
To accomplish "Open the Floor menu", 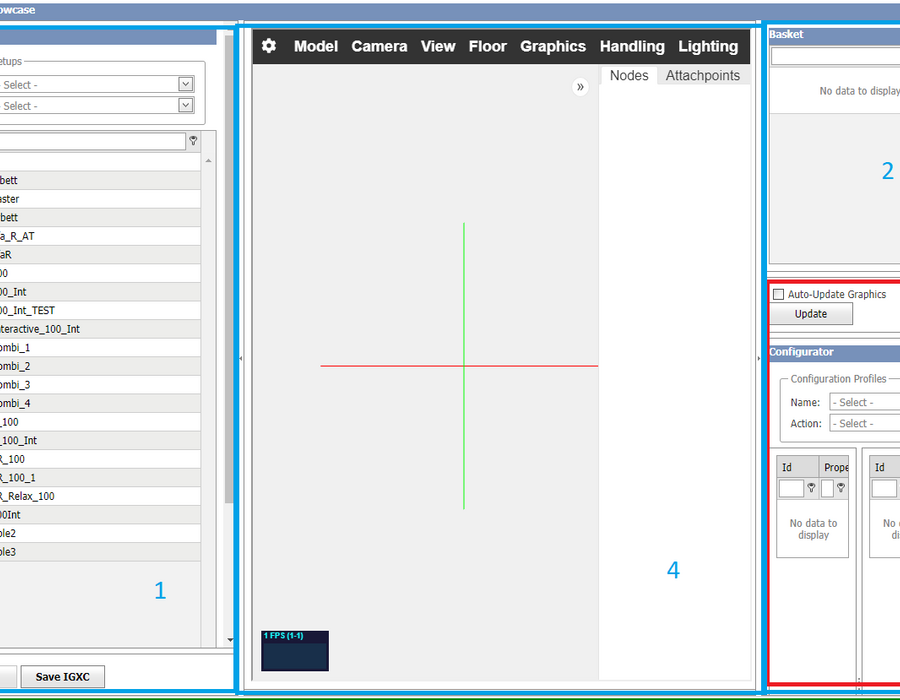I will [x=487, y=46].
